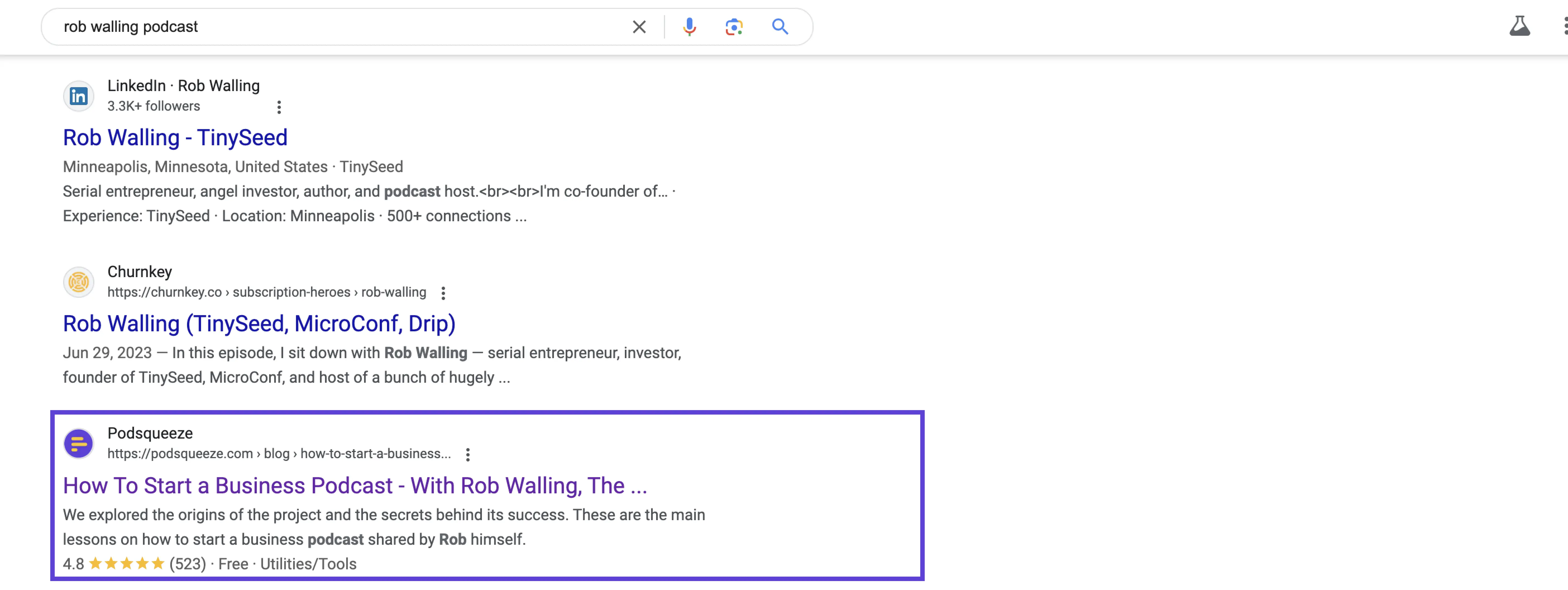The image size is (1568, 590).
Task: Click the Churnkey site favicon
Action: pyautogui.click(x=78, y=282)
